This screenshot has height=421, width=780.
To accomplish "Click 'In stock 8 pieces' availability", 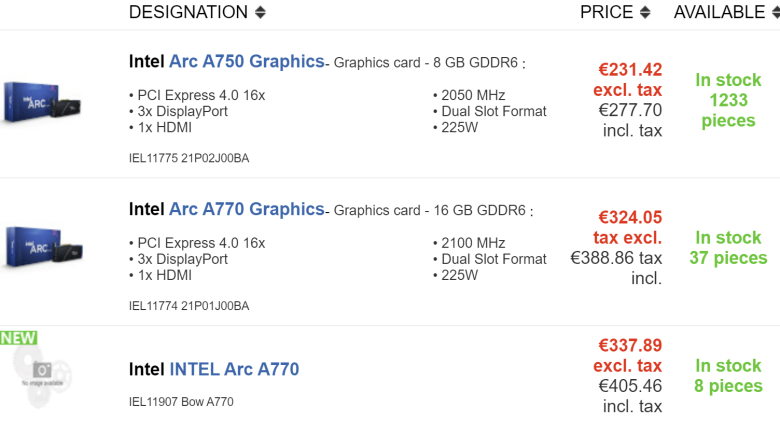I will (728, 376).
